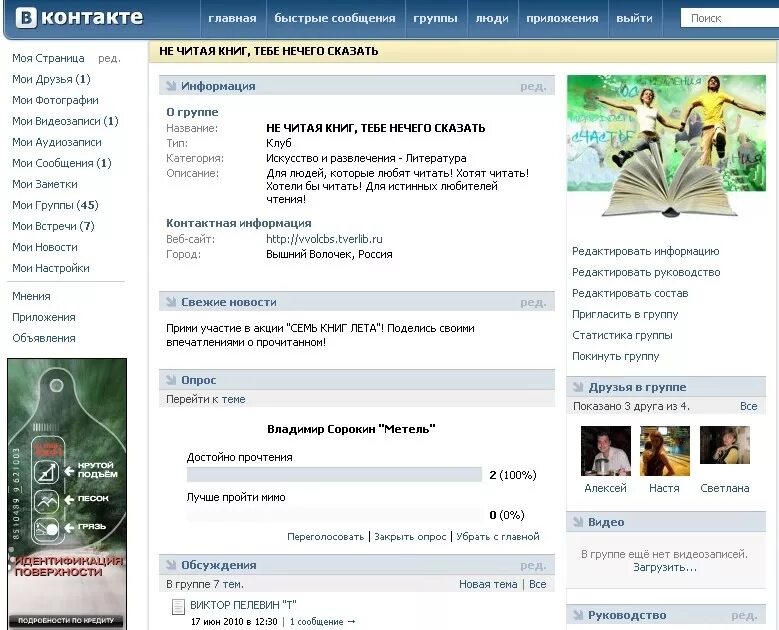
Task: Click Загрузить… in Видео section
Action: (665, 567)
